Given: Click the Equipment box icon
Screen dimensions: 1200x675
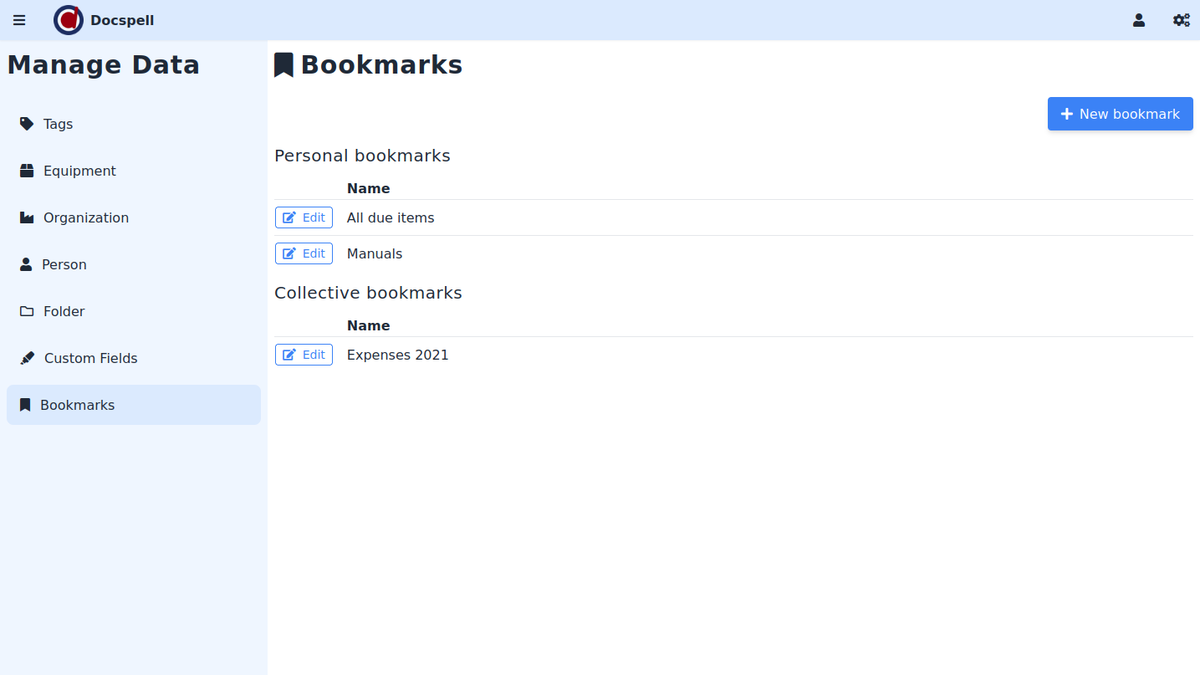Looking at the screenshot, I should (x=27, y=171).
